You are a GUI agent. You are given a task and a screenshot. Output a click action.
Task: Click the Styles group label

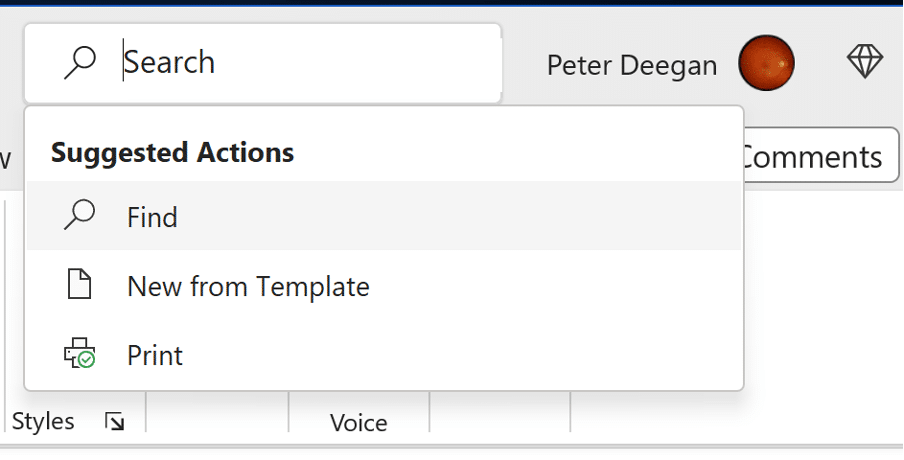pos(43,421)
